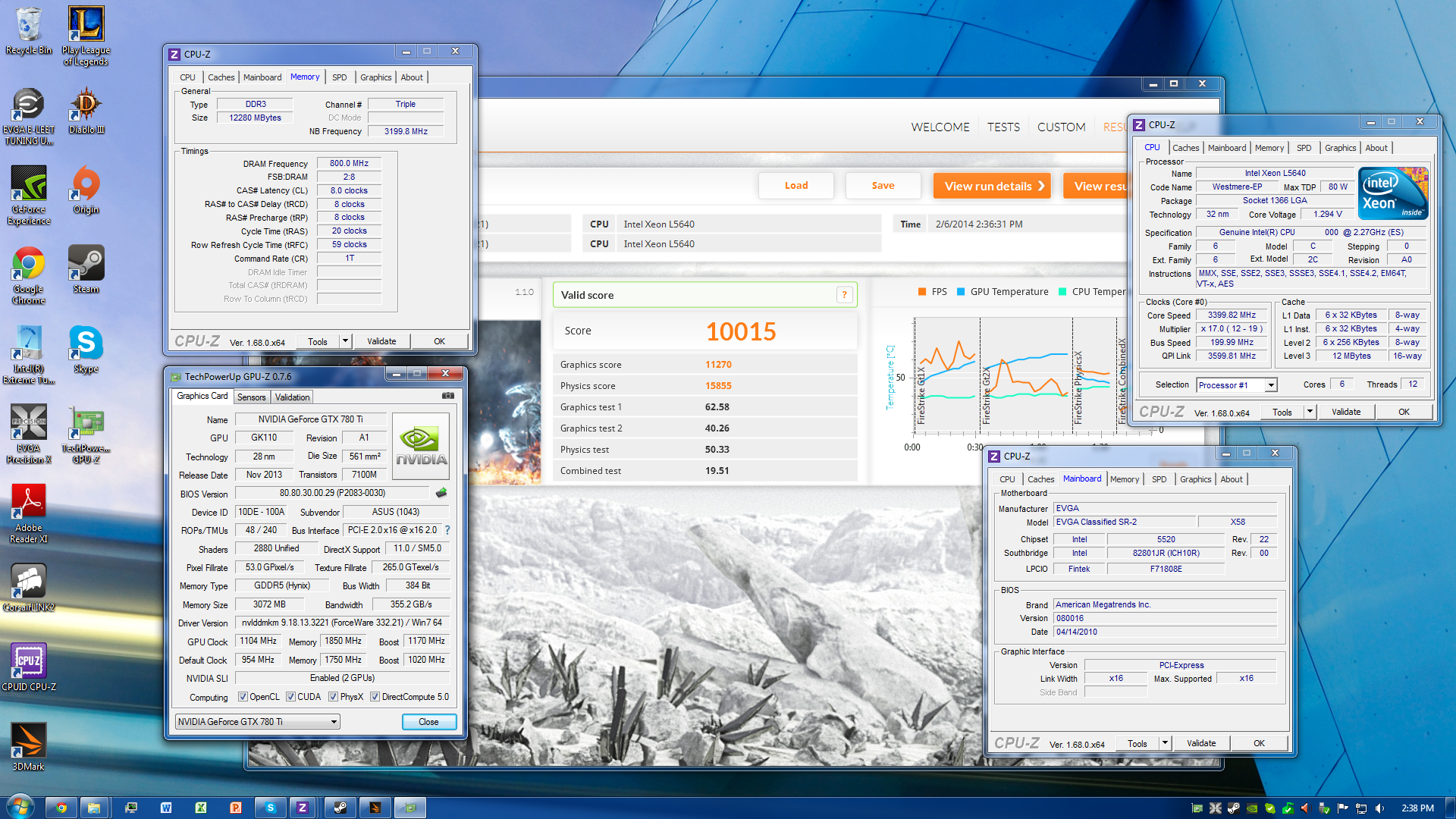Open CPUID CPU-Z desktop shortcut
The width and height of the screenshot is (1456, 819).
tap(29, 667)
